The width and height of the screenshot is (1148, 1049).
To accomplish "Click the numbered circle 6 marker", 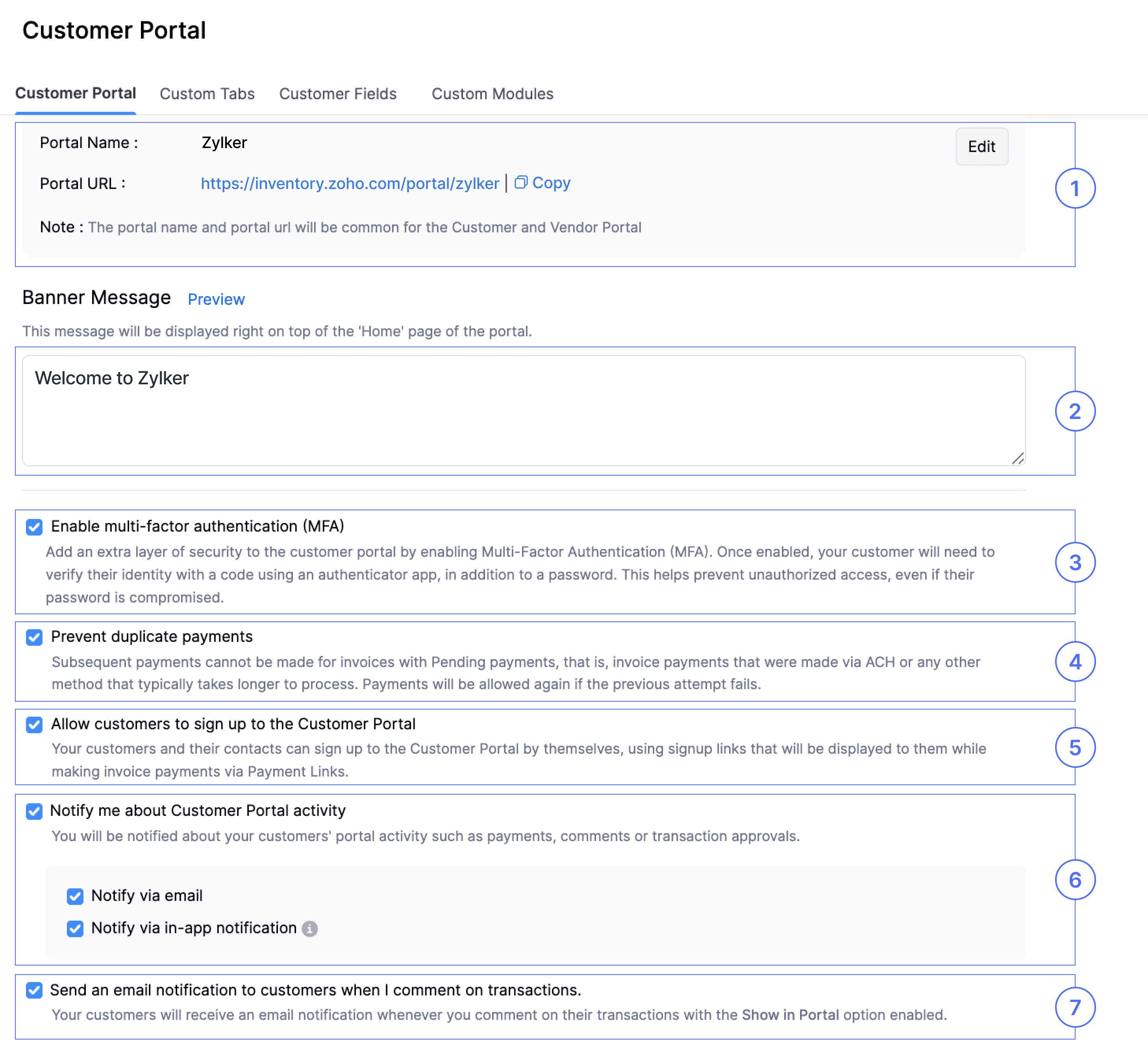I will point(1074,880).
